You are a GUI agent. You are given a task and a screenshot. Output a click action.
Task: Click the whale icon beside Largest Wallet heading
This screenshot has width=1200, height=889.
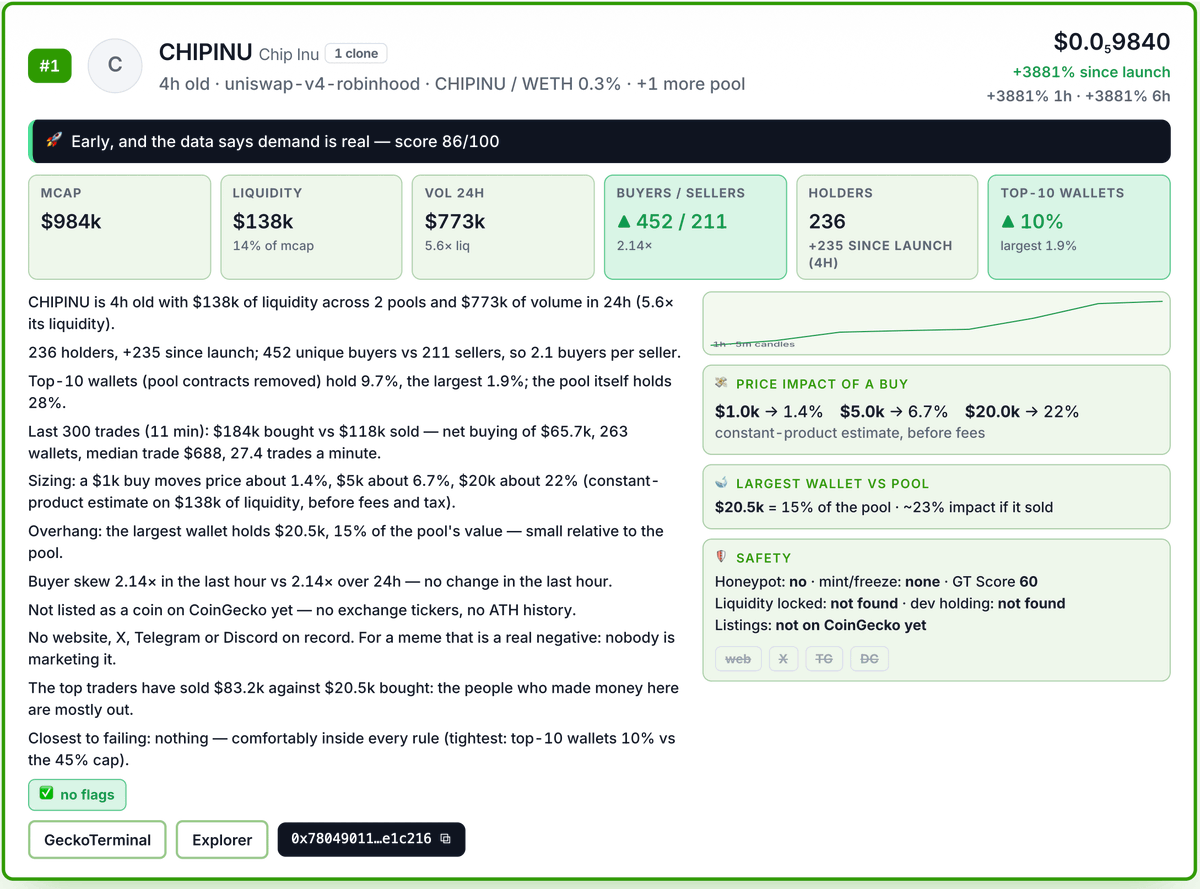721,484
